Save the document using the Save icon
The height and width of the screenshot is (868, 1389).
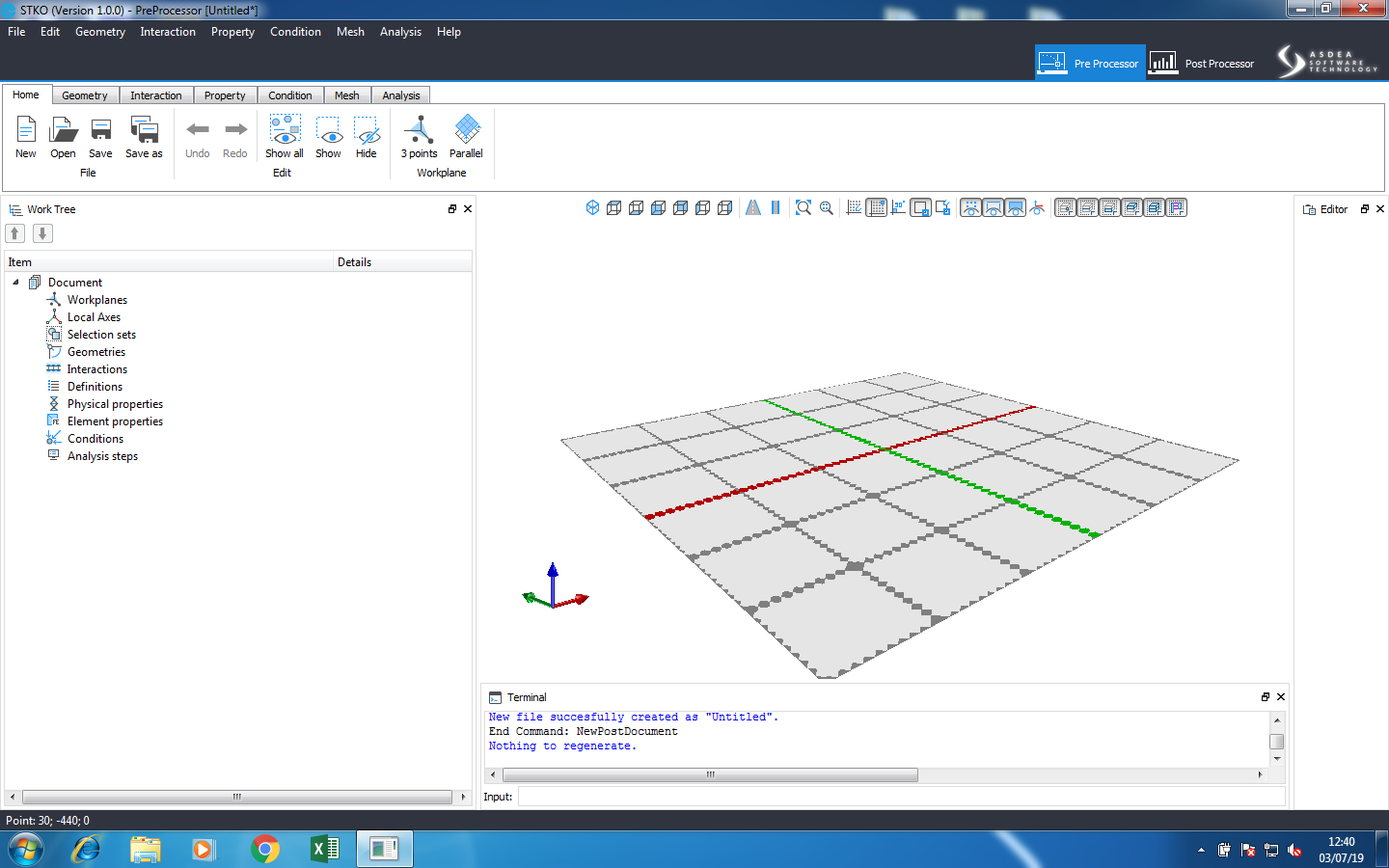tap(100, 129)
